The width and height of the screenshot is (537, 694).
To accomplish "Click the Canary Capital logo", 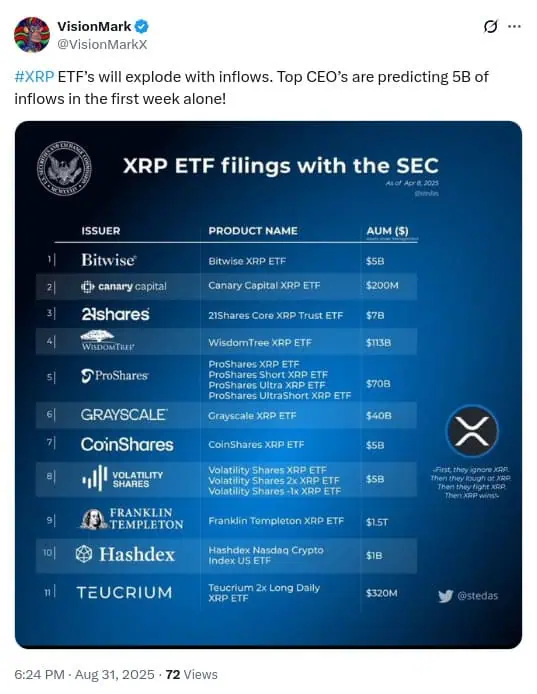I will point(124,287).
